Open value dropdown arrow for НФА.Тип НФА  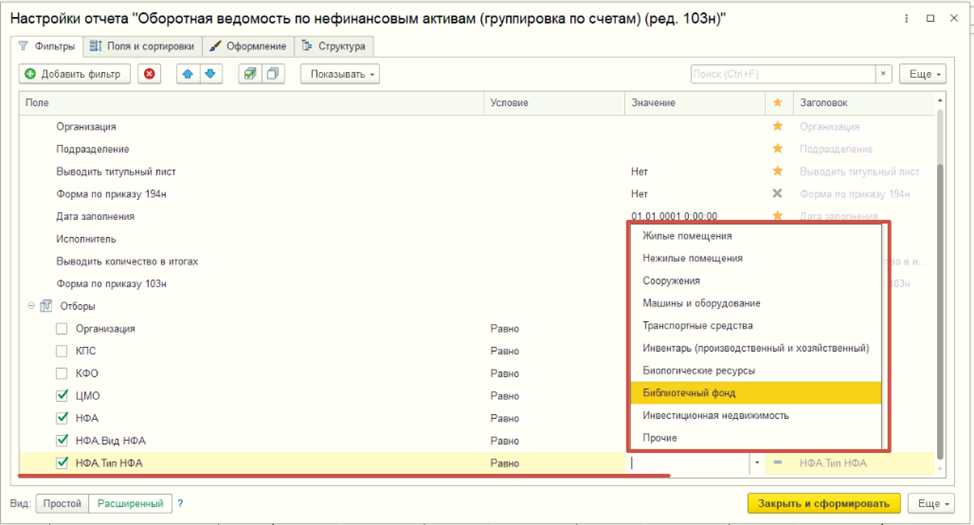tap(757, 463)
